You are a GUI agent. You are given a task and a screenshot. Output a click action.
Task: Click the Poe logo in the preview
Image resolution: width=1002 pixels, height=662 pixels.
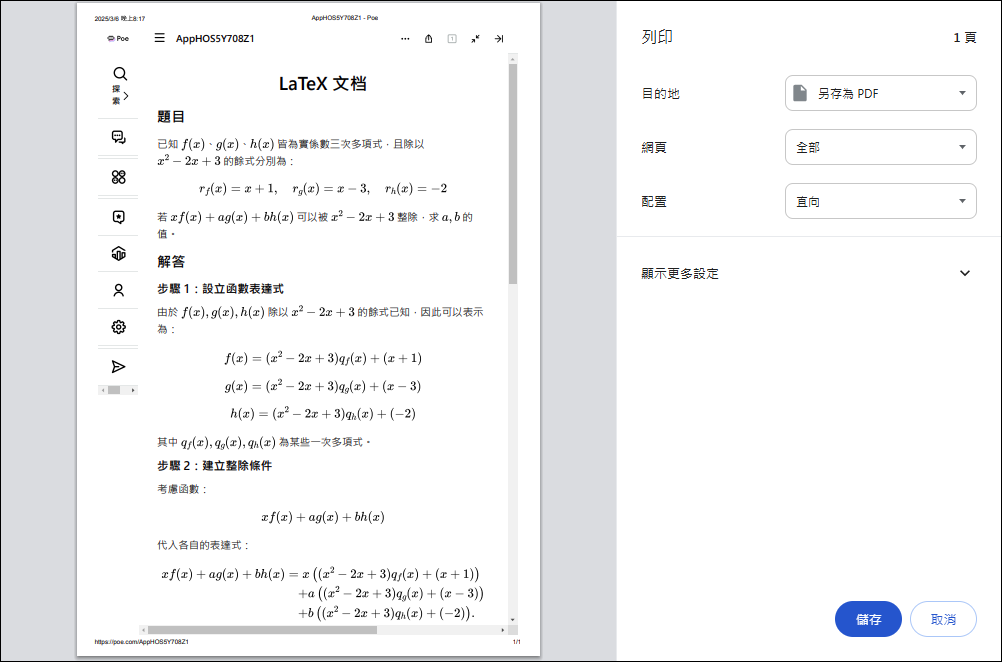coord(118,39)
